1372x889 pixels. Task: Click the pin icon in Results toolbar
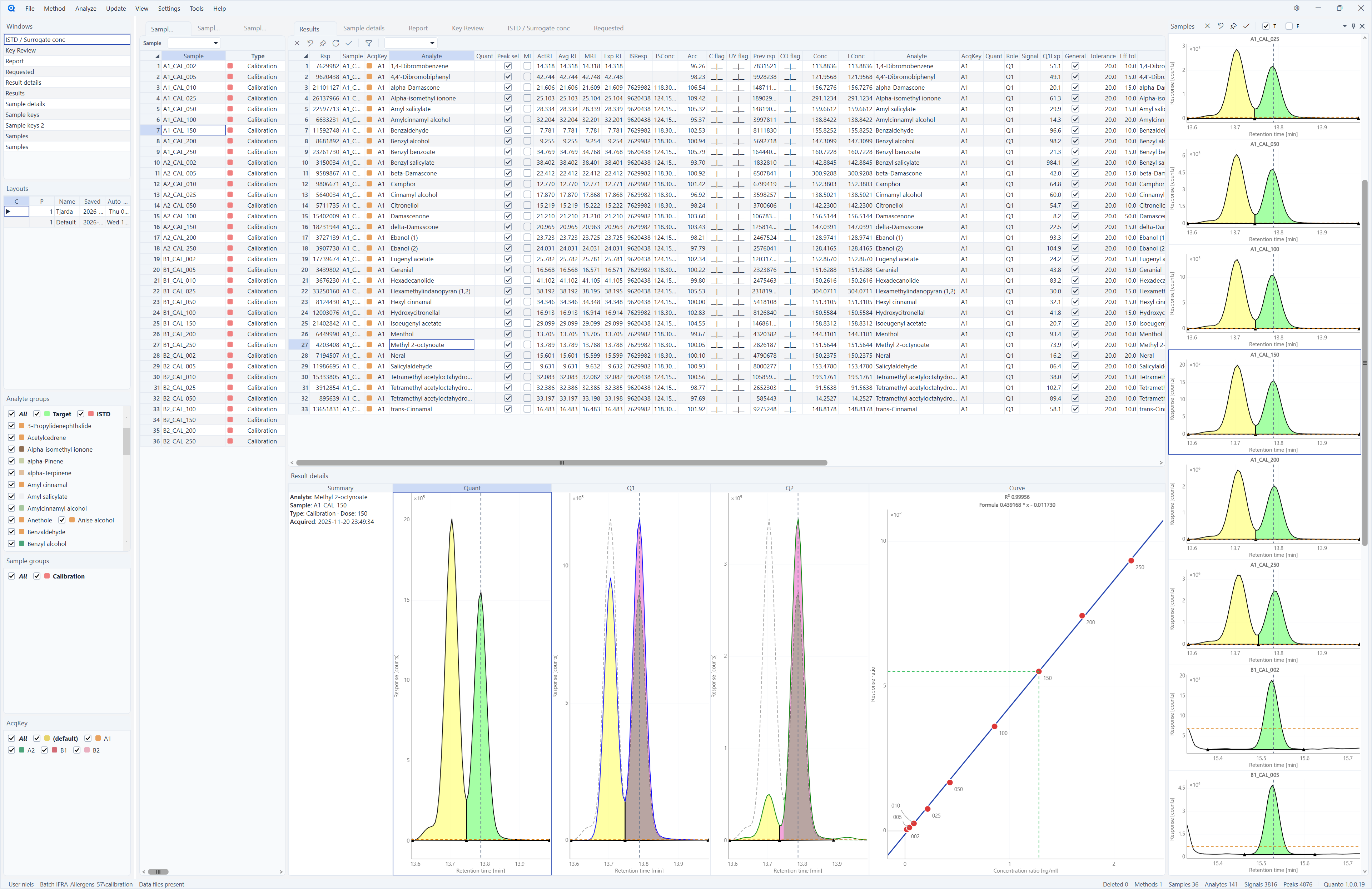coord(323,43)
